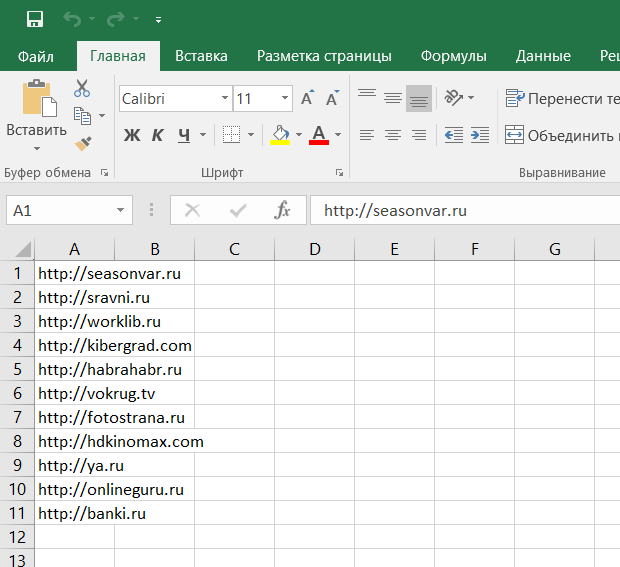Click the Вставить paste clipboard icon
Image resolution: width=620 pixels, height=567 pixels.
pos(40,98)
